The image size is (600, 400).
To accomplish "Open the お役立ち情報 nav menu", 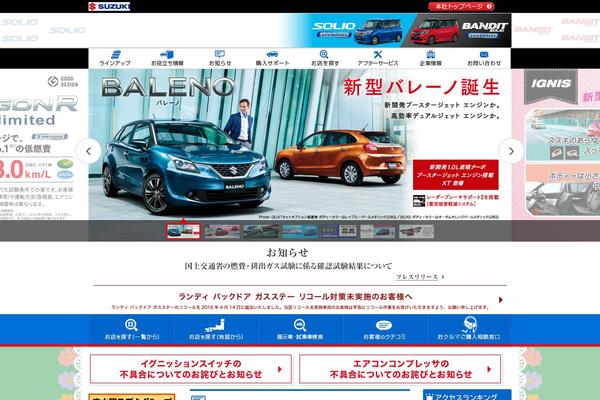I will [167, 58].
